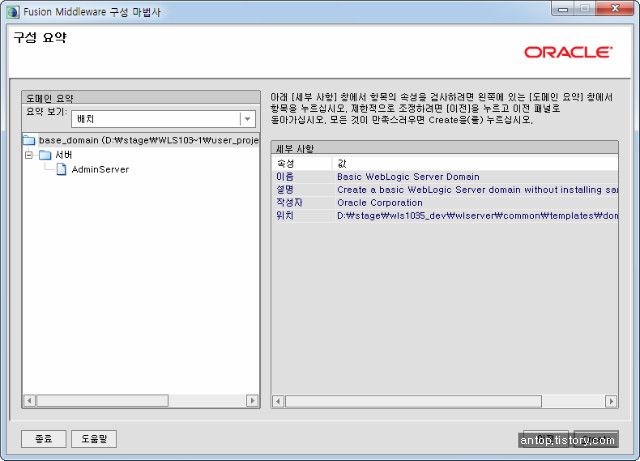Click left arrow of domain summary scrollbar
Screen dimensions: 640x461
[29, 401]
